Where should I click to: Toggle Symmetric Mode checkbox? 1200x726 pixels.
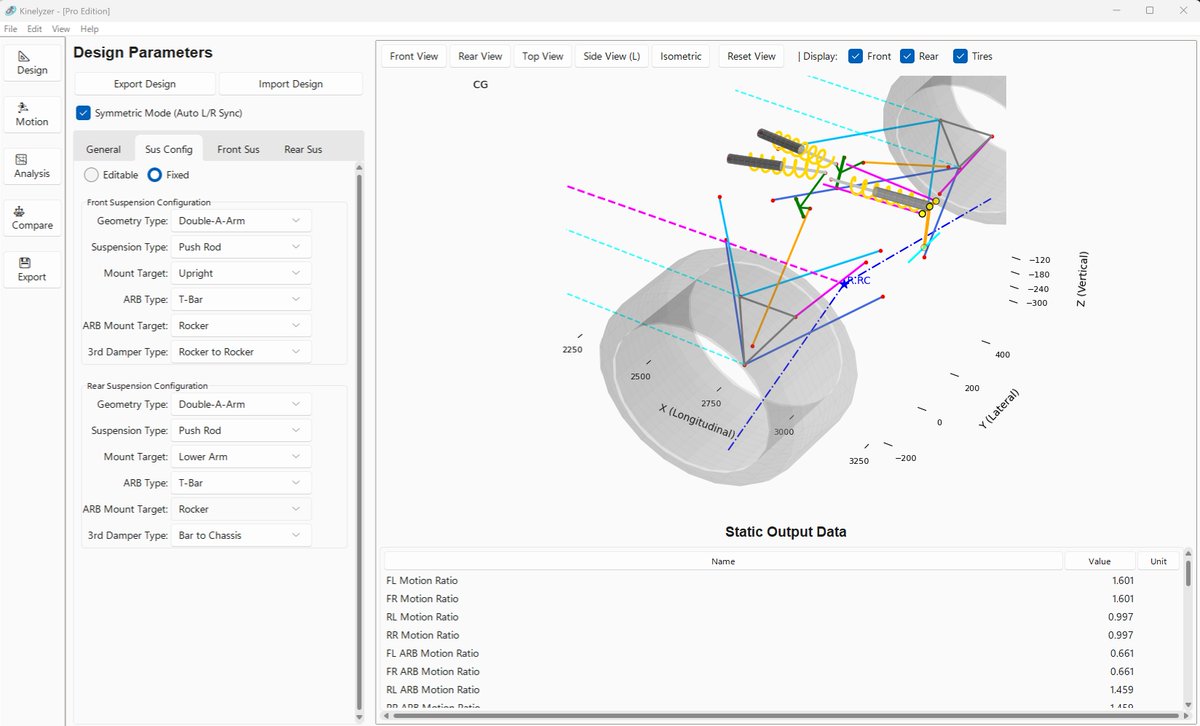(84, 113)
